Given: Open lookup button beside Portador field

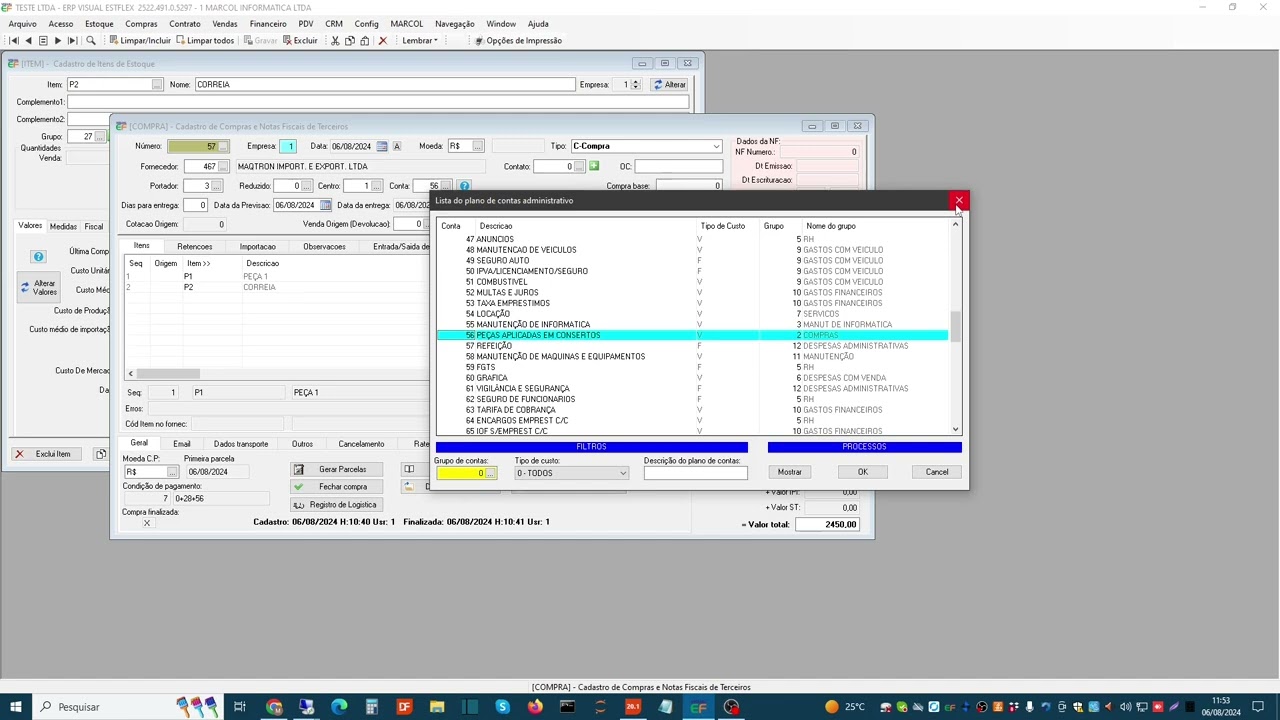Looking at the screenshot, I should (218, 186).
